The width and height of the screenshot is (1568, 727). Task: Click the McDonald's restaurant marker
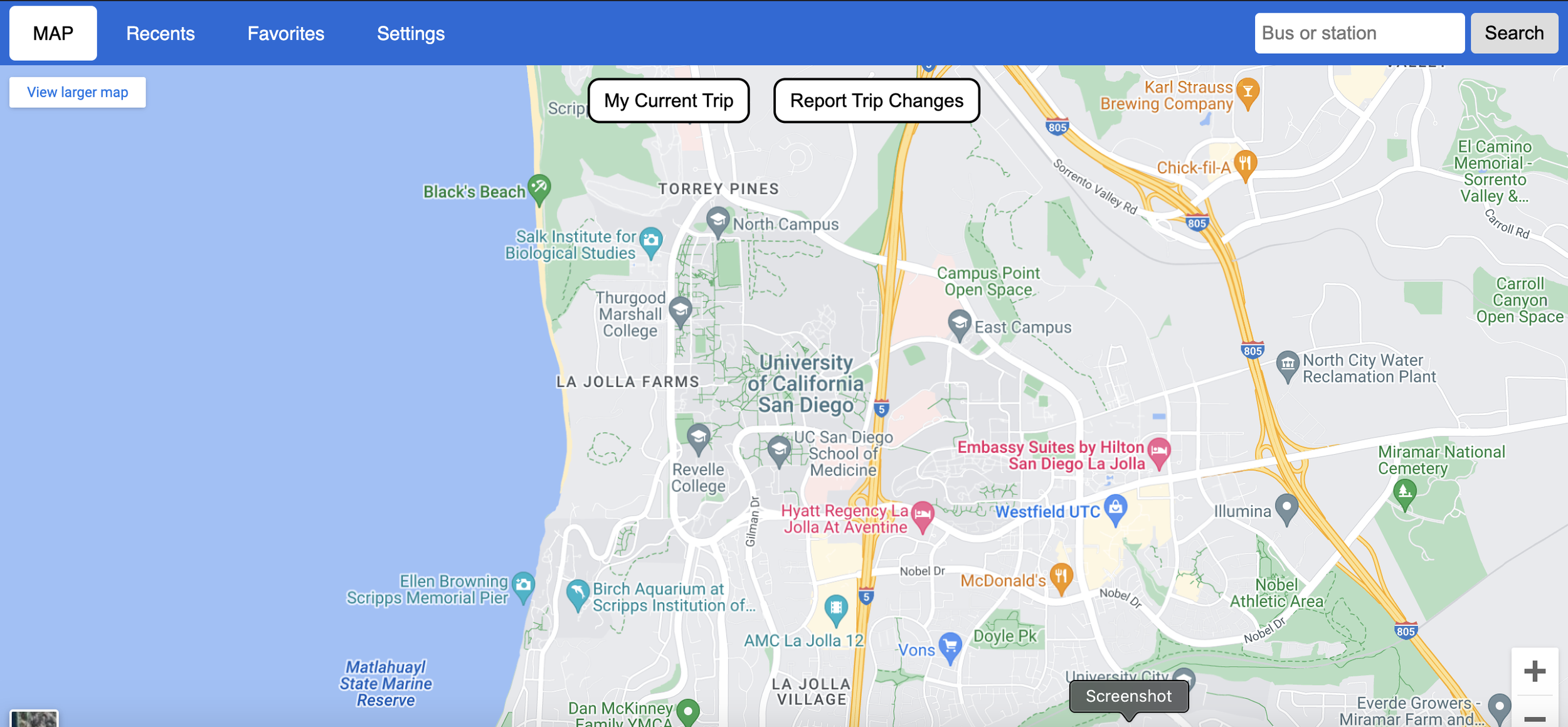click(x=1061, y=576)
